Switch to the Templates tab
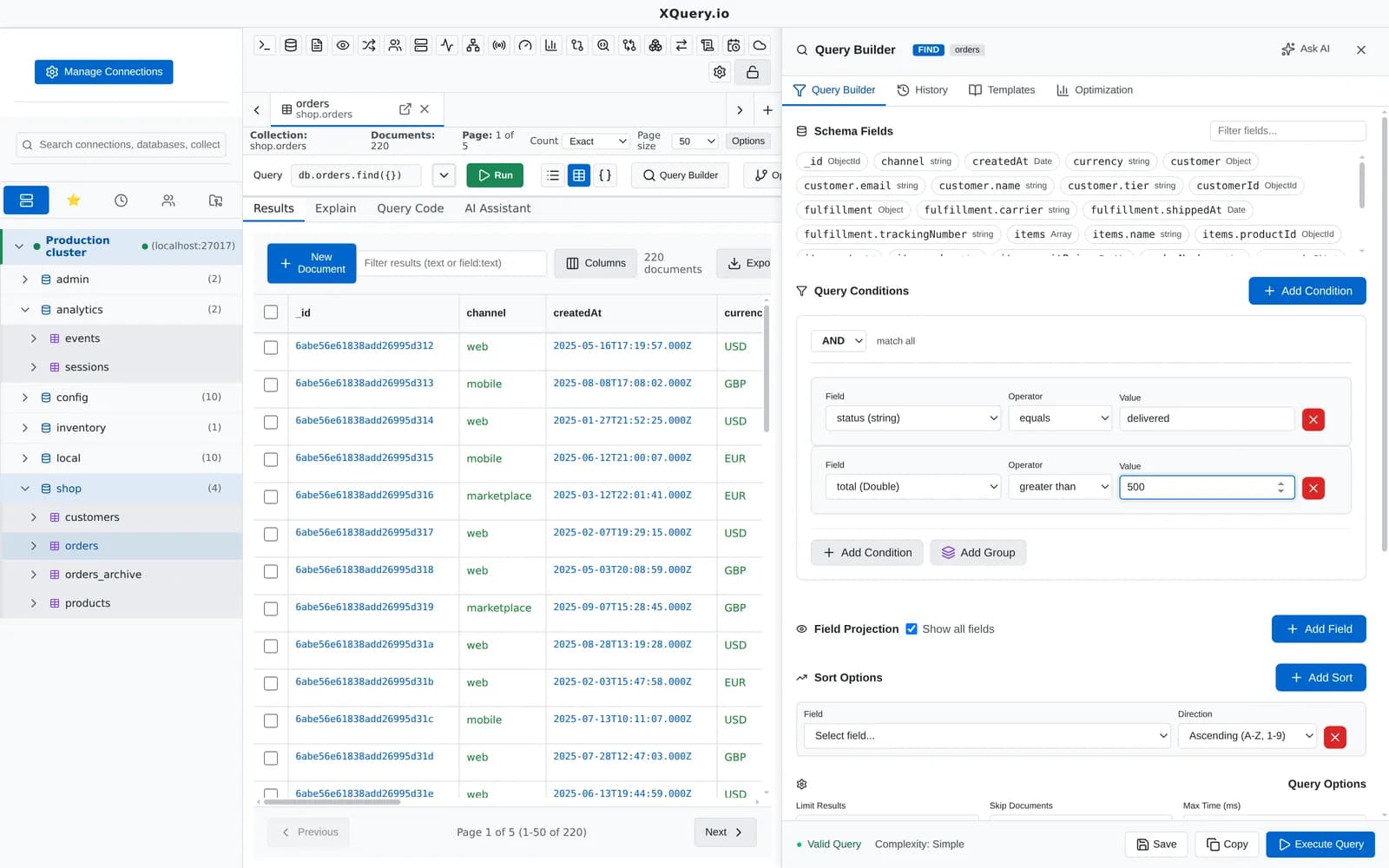This screenshot has width=1389, height=868. pos(1002,90)
